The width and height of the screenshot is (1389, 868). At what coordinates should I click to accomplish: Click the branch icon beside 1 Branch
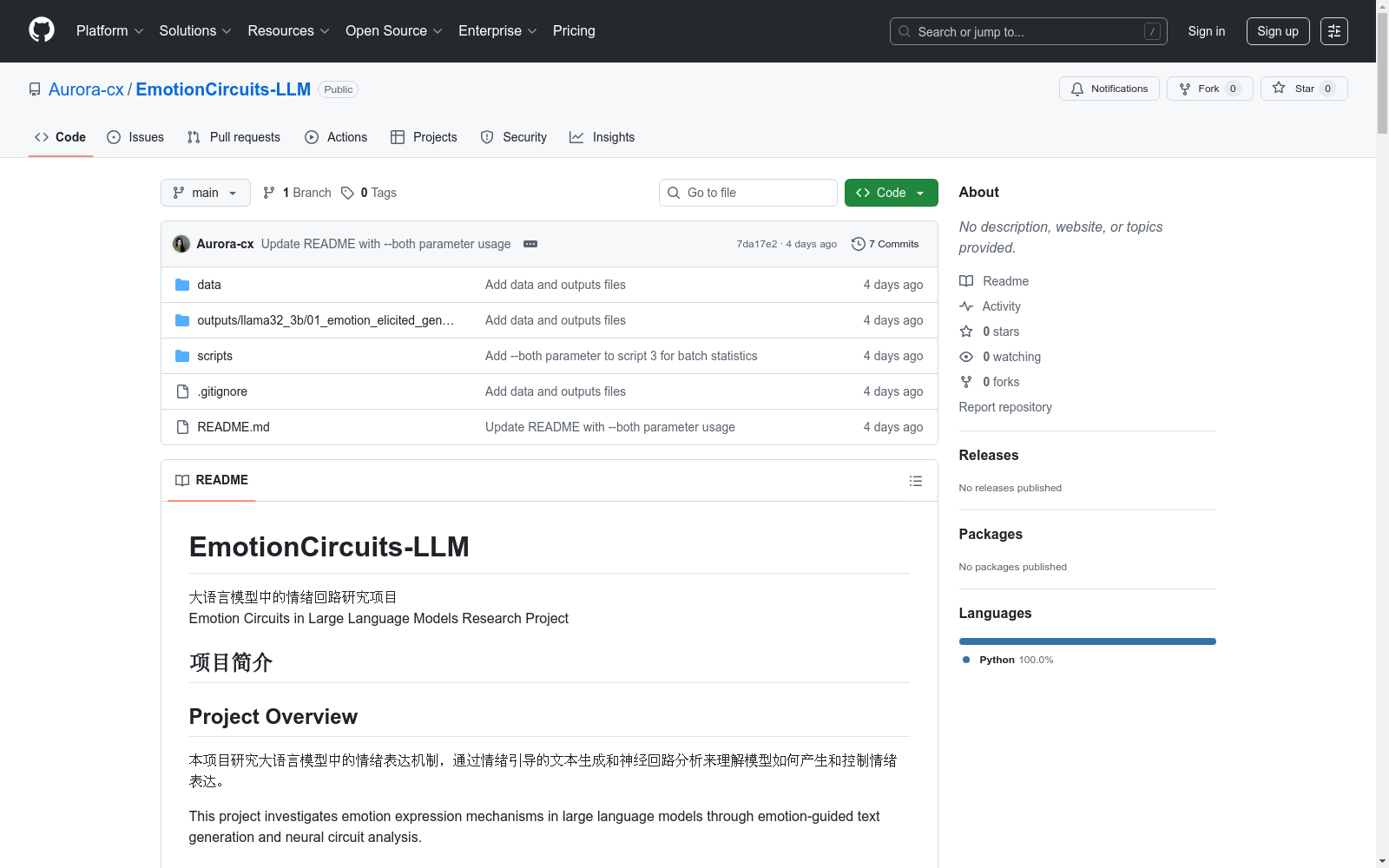(269, 193)
